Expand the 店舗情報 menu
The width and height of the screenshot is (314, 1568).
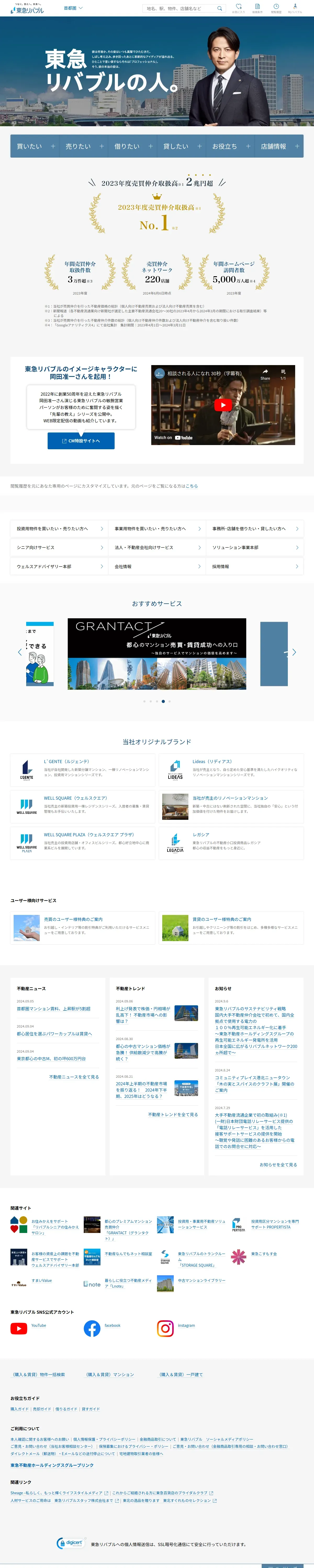[279, 146]
